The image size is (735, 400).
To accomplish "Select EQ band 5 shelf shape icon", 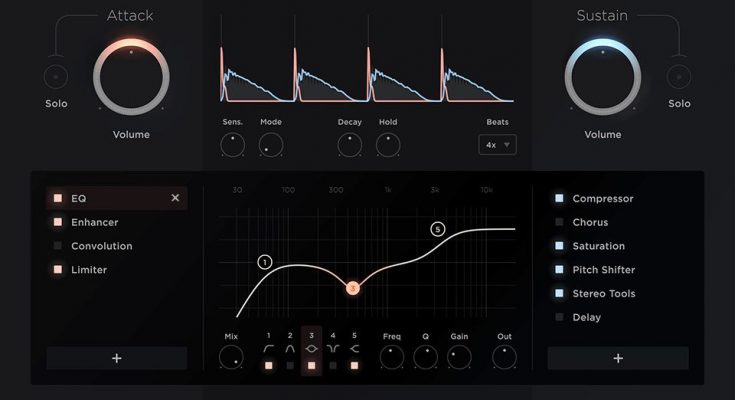I will [x=354, y=349].
